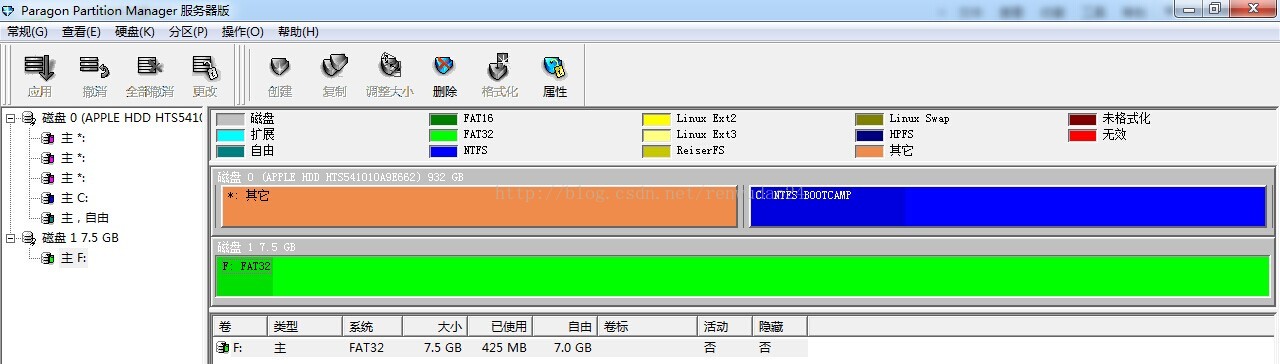Open the 常规(G) menu
The height and width of the screenshot is (364, 1280).
point(27,32)
